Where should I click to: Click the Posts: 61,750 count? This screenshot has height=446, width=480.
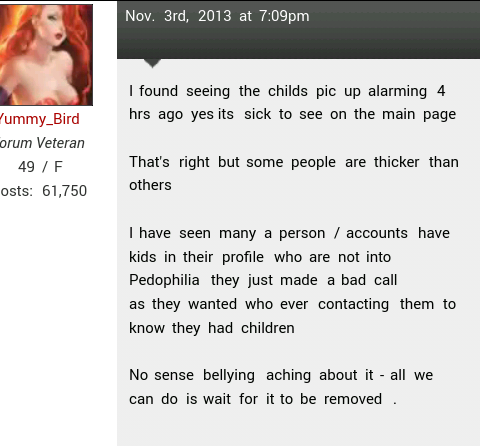pos(43,191)
